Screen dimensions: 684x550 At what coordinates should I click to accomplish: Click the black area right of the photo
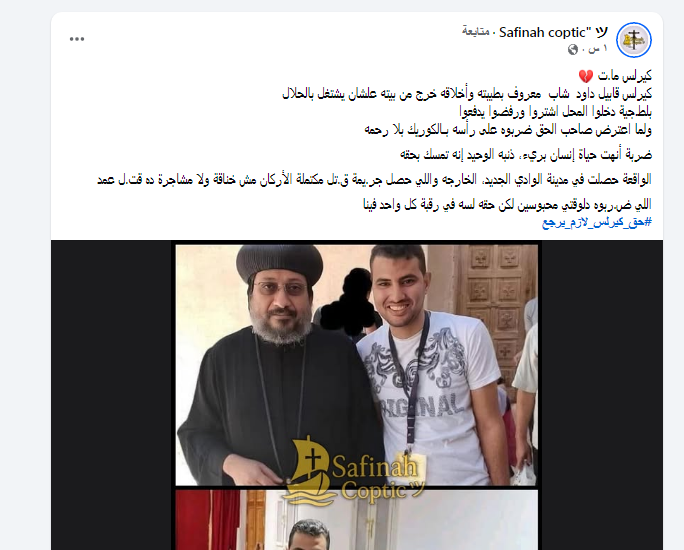[x=602, y=395]
